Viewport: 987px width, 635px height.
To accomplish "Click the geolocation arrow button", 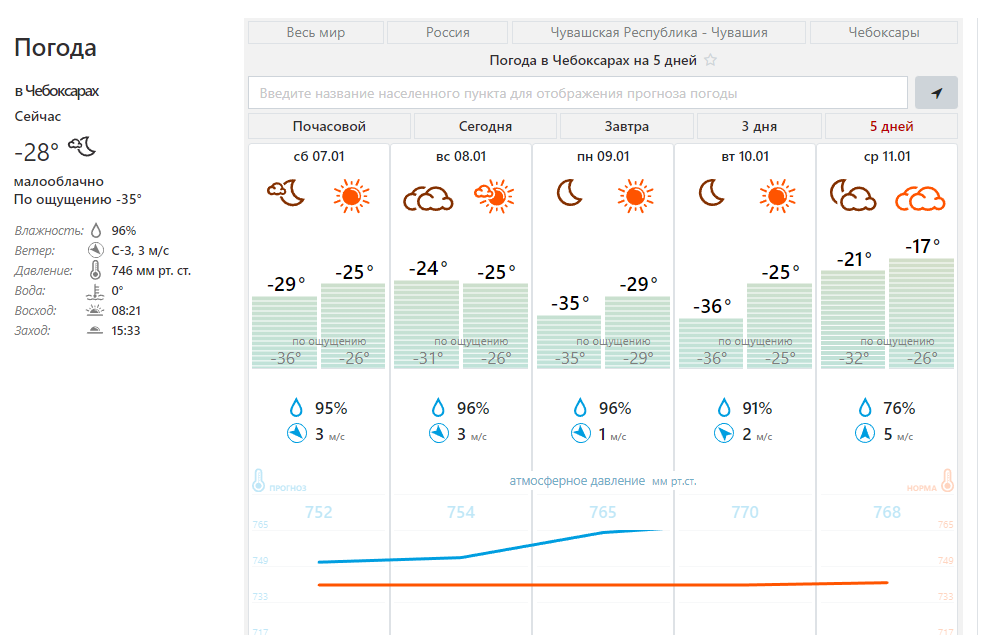I will [x=936, y=93].
